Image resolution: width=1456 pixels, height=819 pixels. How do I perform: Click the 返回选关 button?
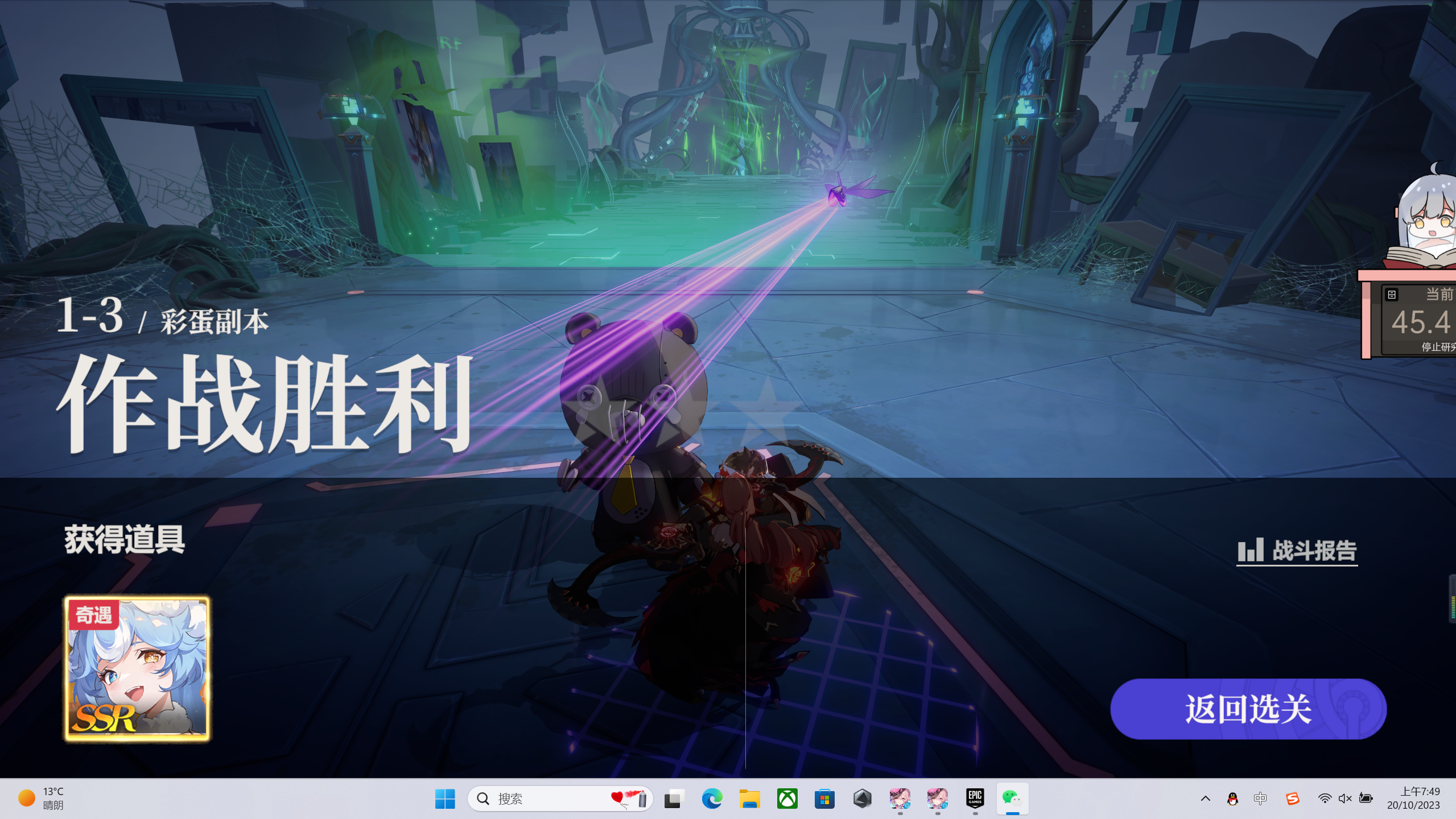click(x=1248, y=709)
